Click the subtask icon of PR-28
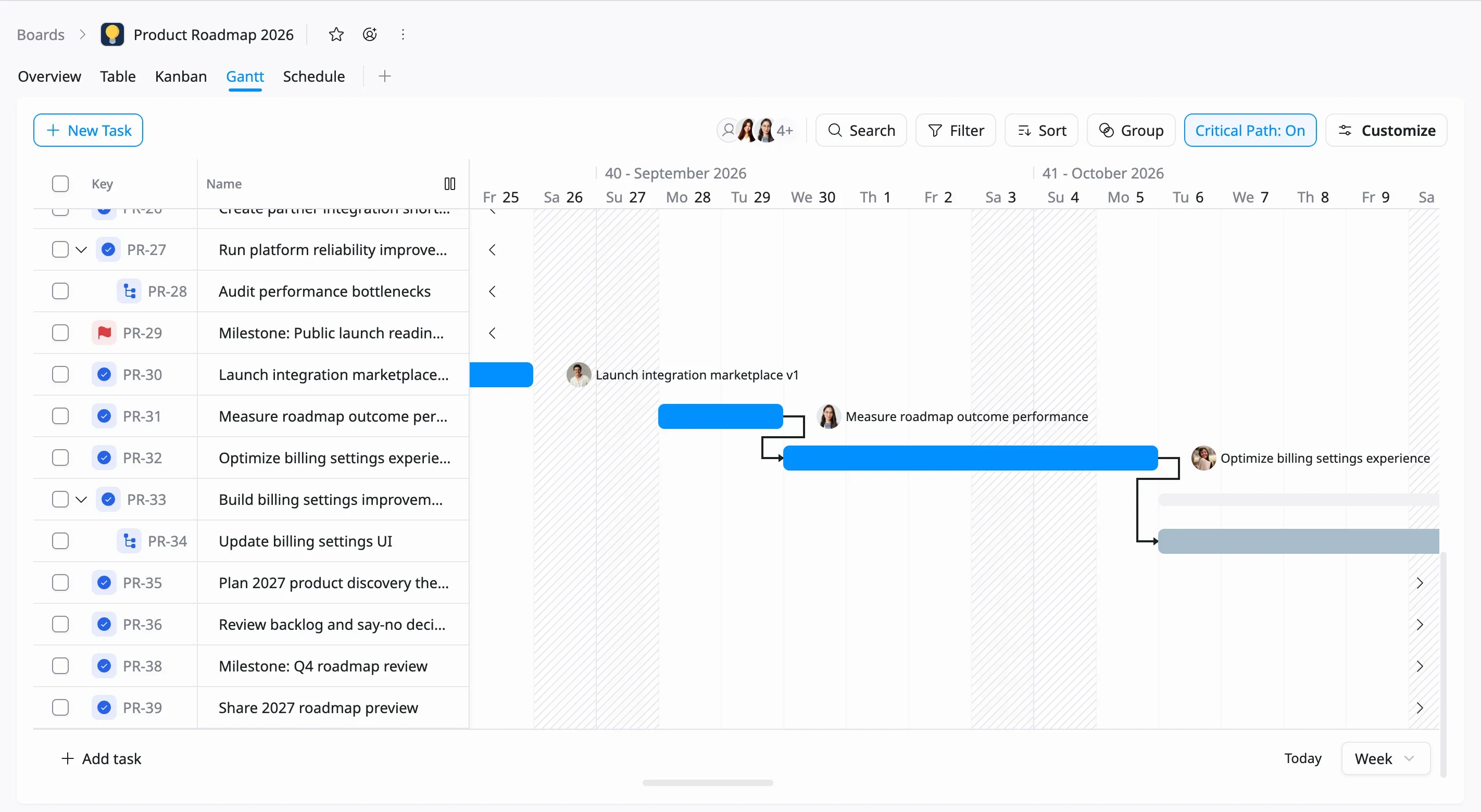 click(129, 291)
